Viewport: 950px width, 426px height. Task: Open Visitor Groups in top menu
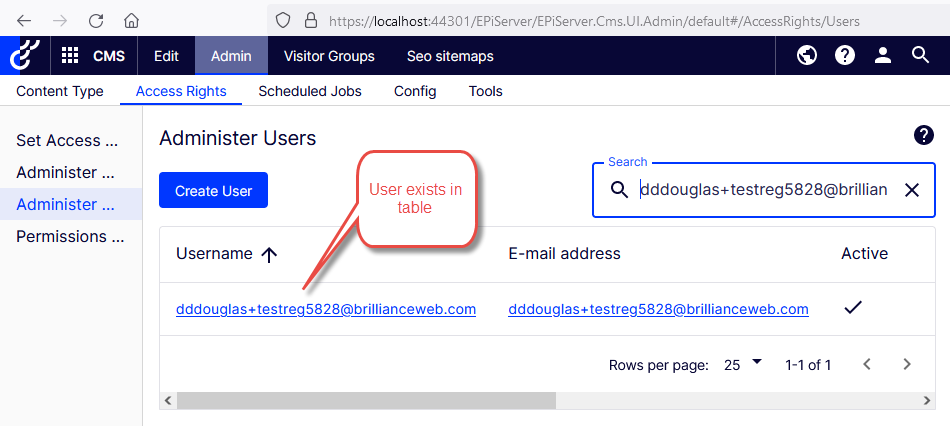329,56
